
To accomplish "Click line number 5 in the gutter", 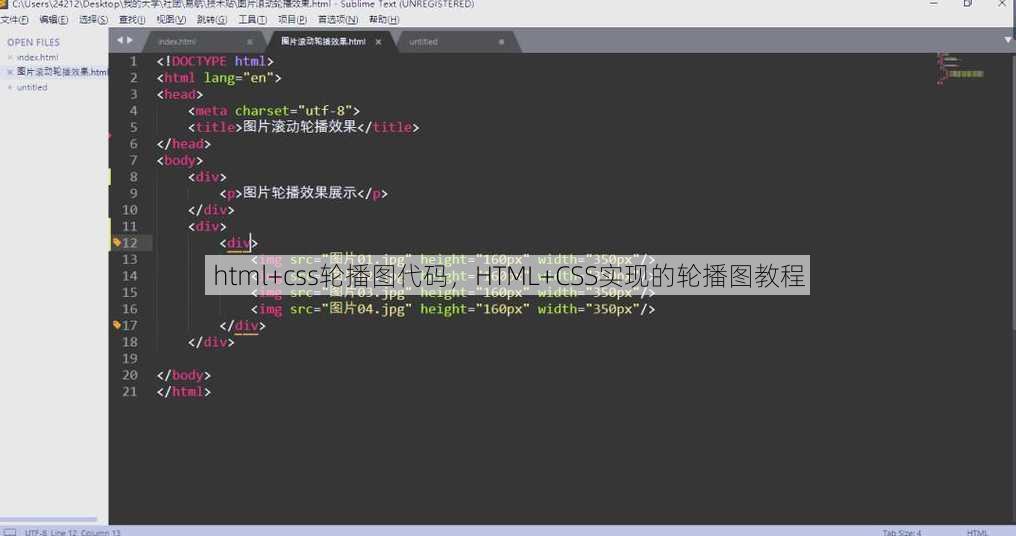I will coord(133,128).
